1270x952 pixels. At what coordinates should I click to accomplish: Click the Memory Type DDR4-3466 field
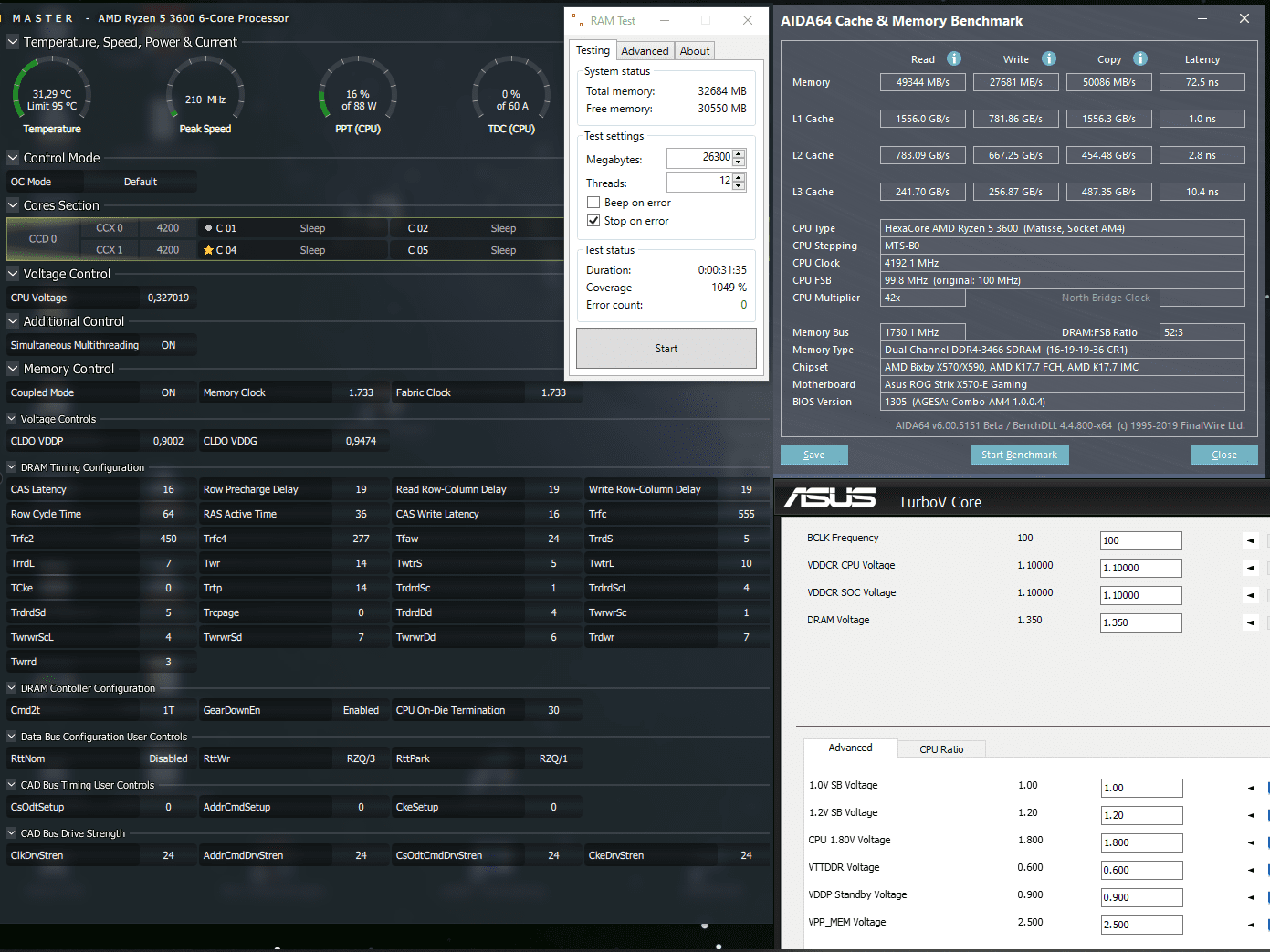[1063, 350]
